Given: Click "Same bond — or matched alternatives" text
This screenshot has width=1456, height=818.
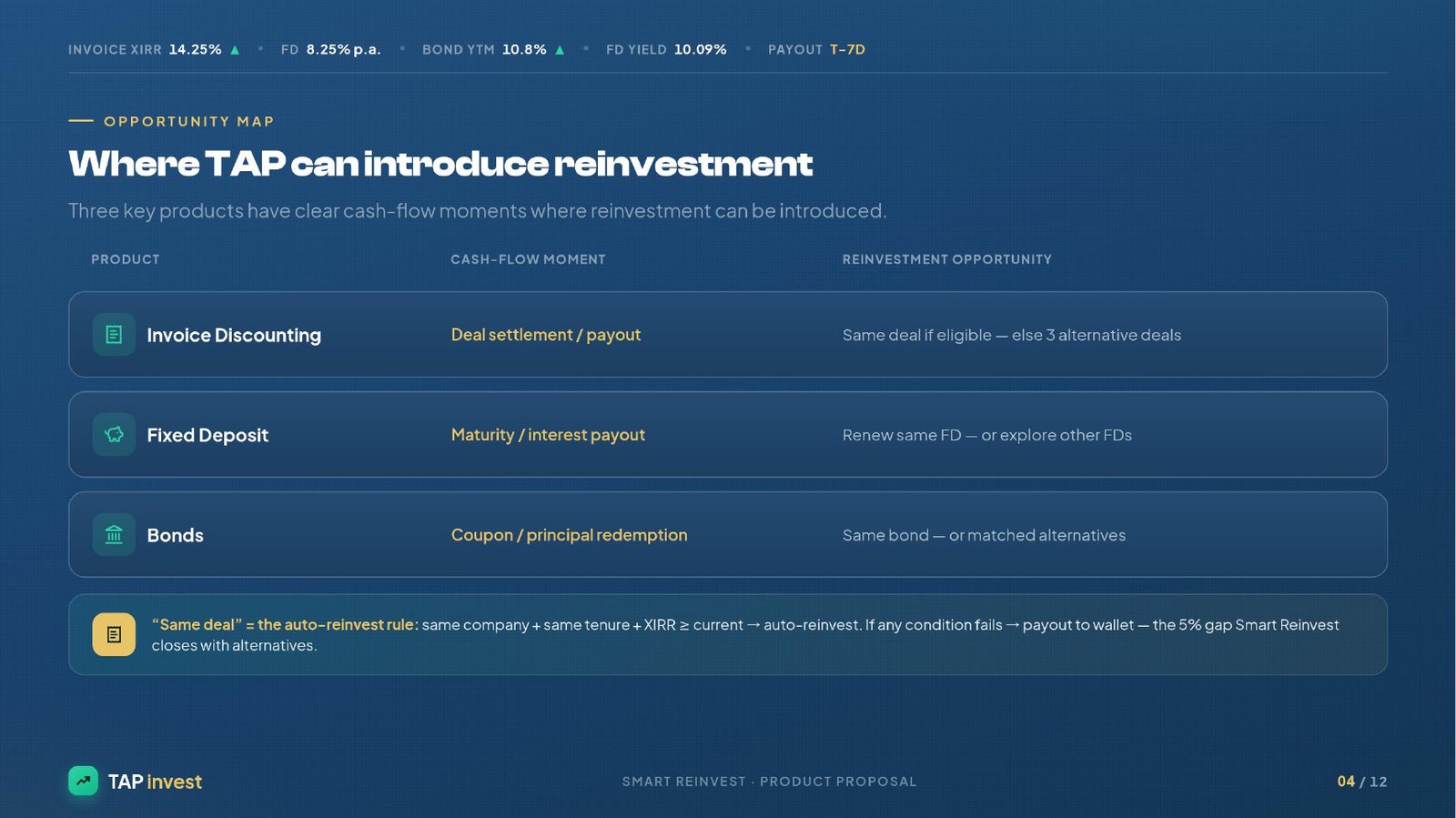Looking at the screenshot, I should click(984, 535).
